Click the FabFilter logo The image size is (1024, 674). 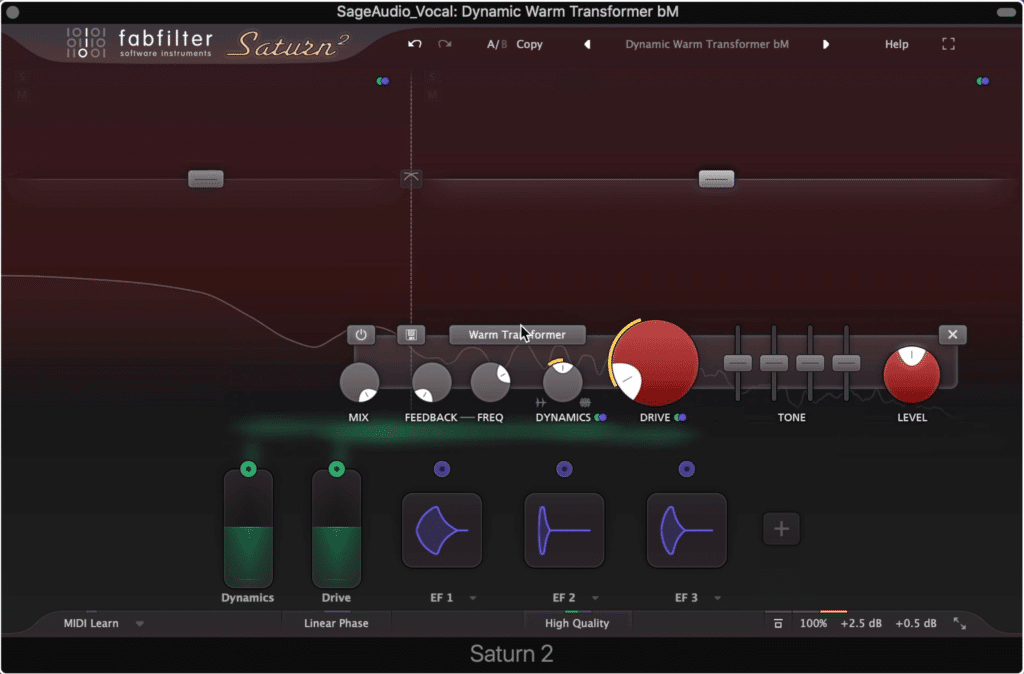pos(138,43)
